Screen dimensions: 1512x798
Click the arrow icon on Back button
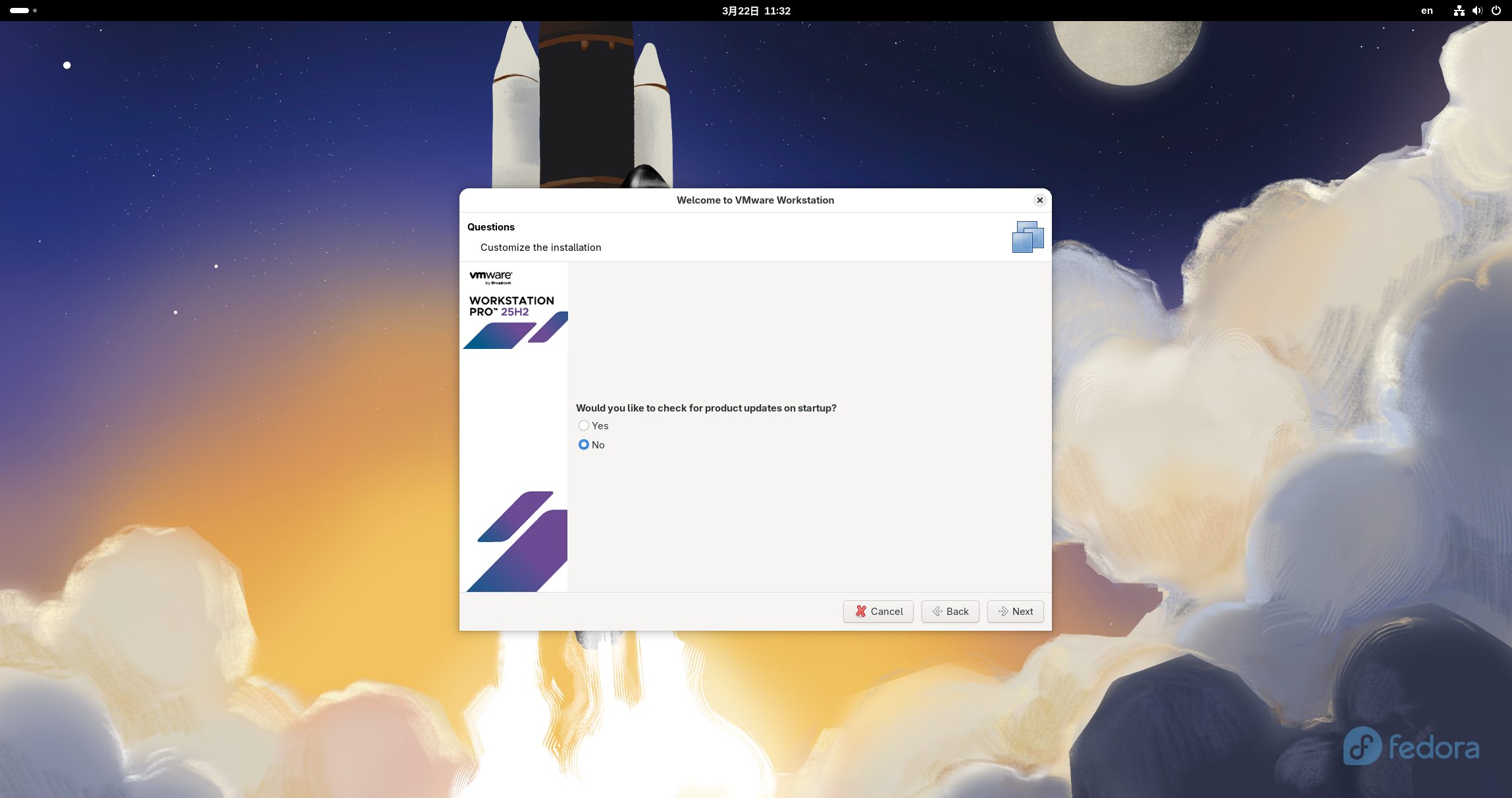937,612
